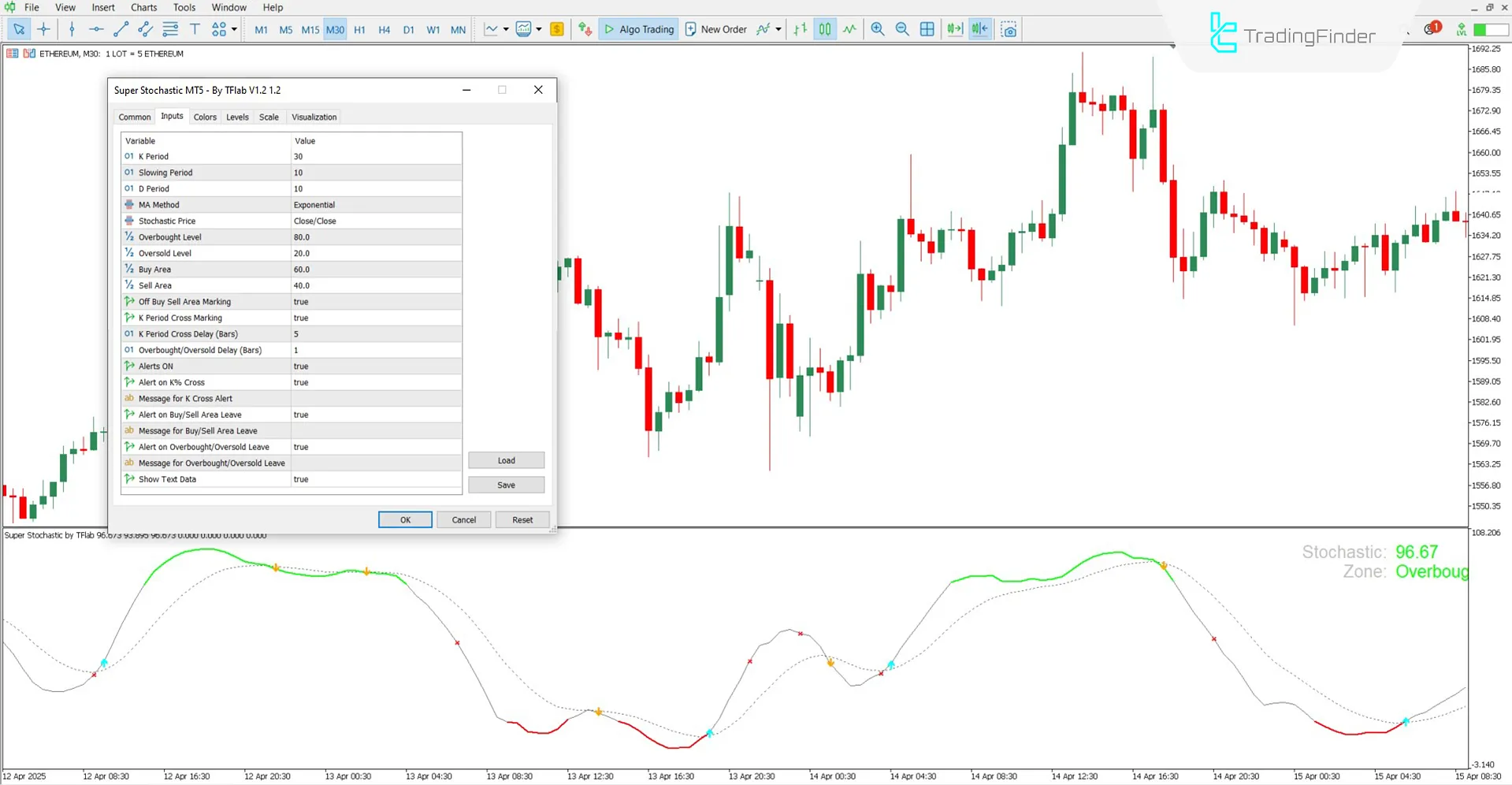This screenshot has width=1512, height=785.
Task: Open the Charts menu
Action: [x=143, y=7]
